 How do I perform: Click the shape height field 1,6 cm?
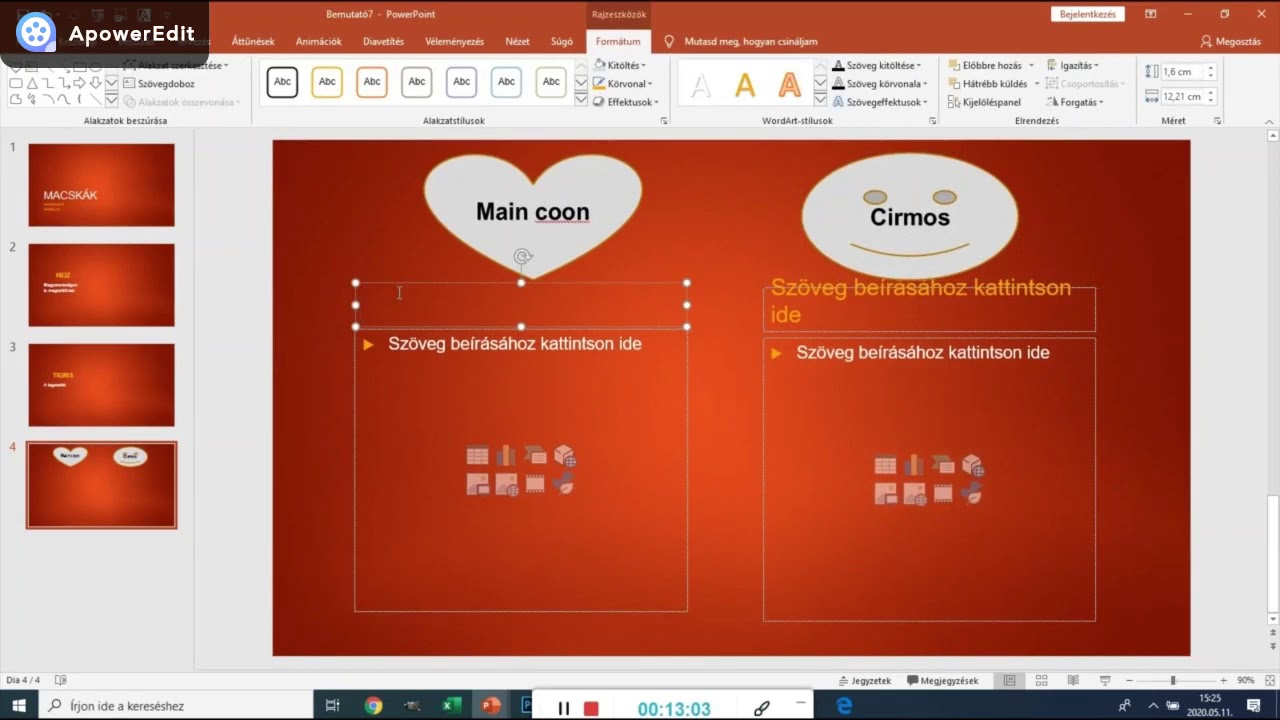click(x=1181, y=72)
